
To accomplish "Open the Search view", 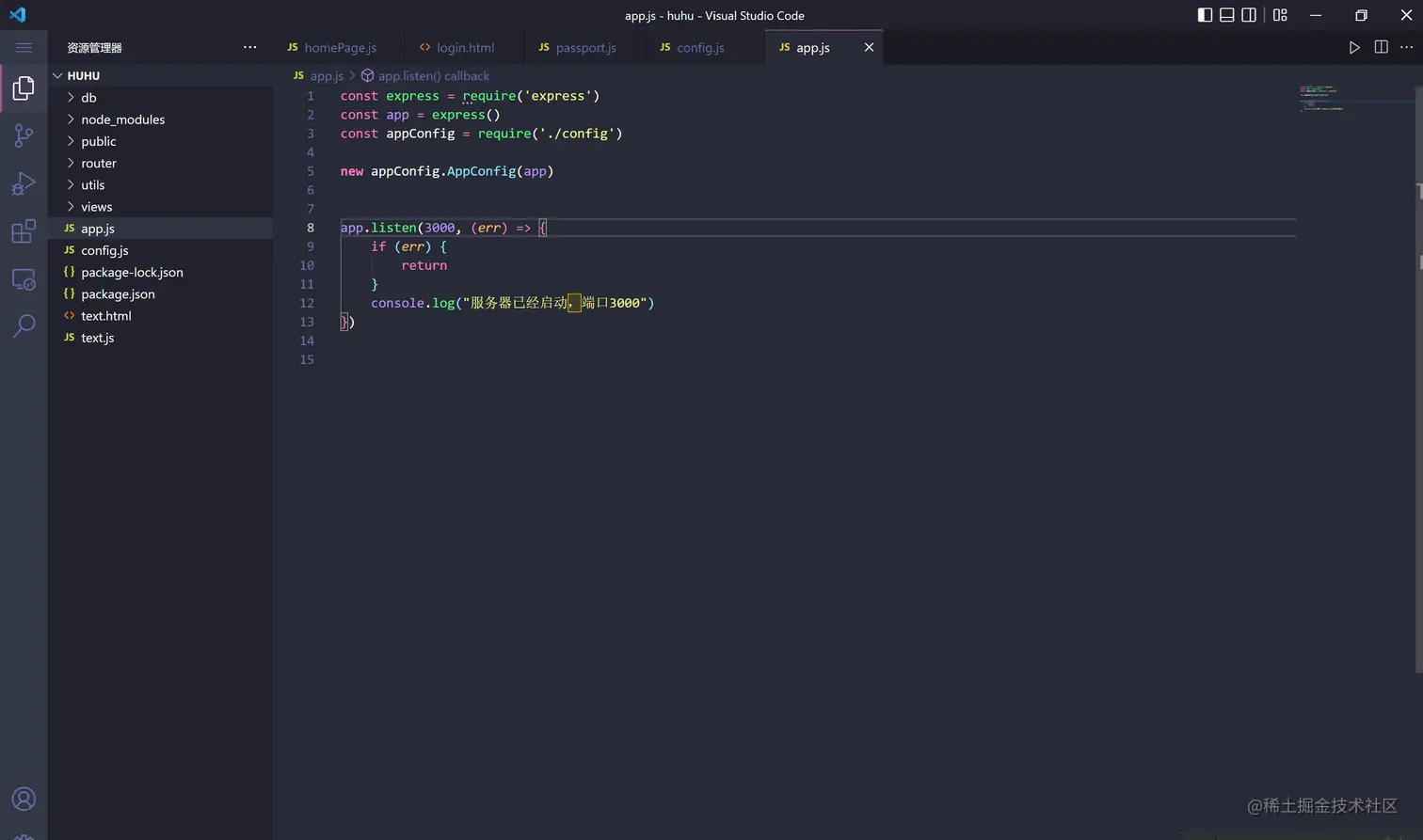I will click(x=24, y=326).
